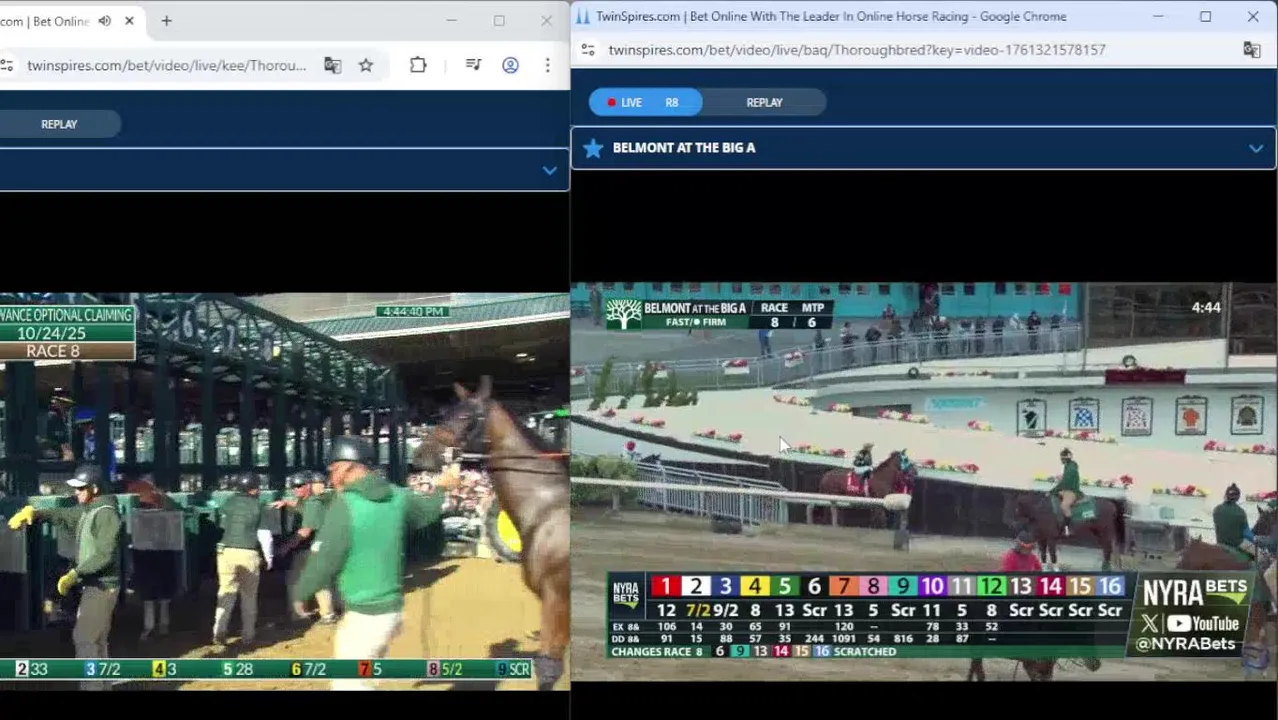Image resolution: width=1278 pixels, height=720 pixels.
Task: Expand the Belmont track dropdown chevron
Action: click(1256, 149)
